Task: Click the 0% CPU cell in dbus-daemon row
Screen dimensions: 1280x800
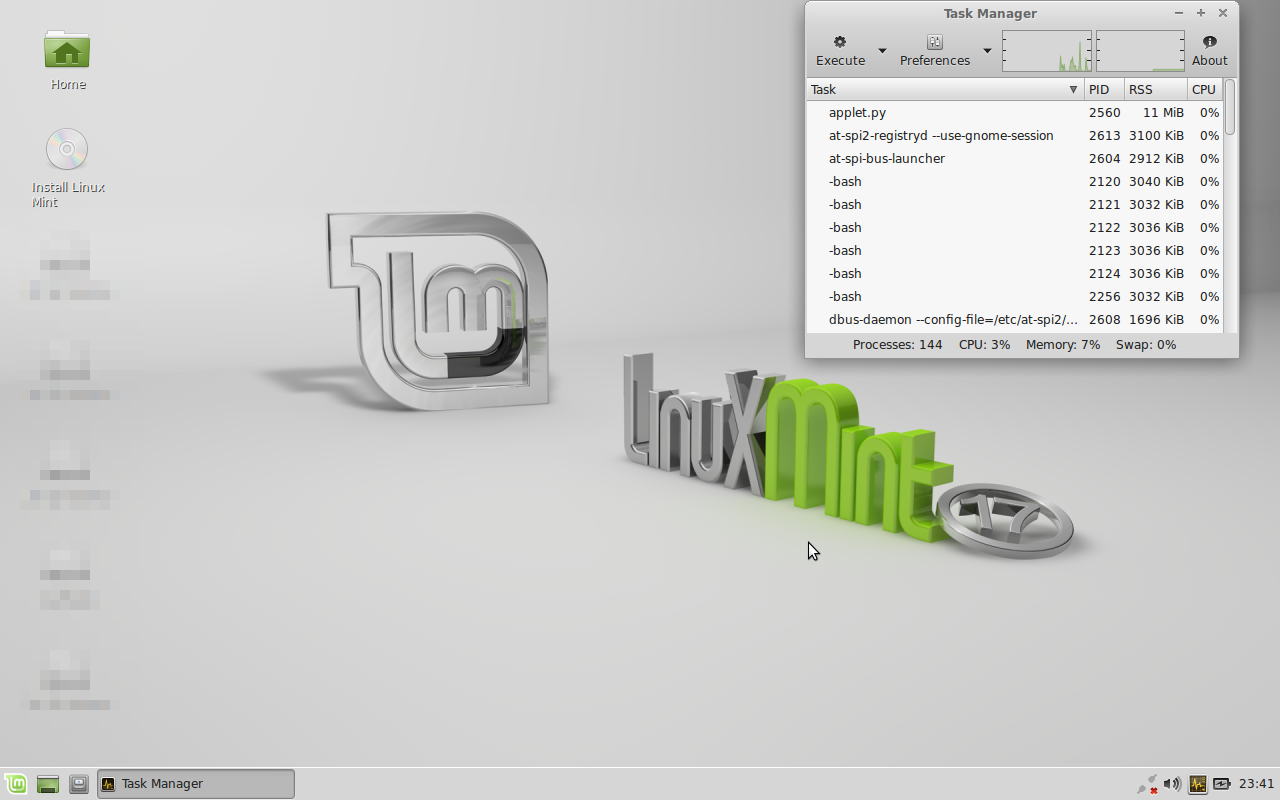Action: (x=1209, y=320)
